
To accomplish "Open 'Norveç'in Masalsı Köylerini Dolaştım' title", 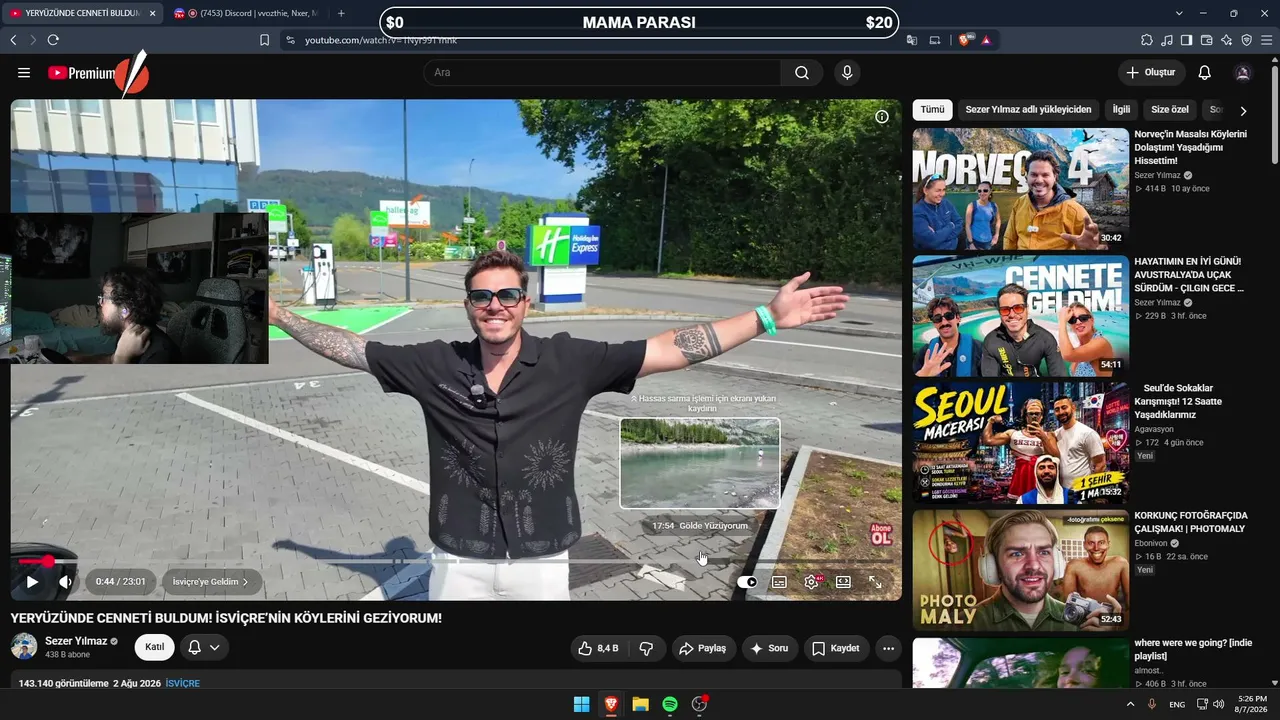I will tap(1190, 147).
